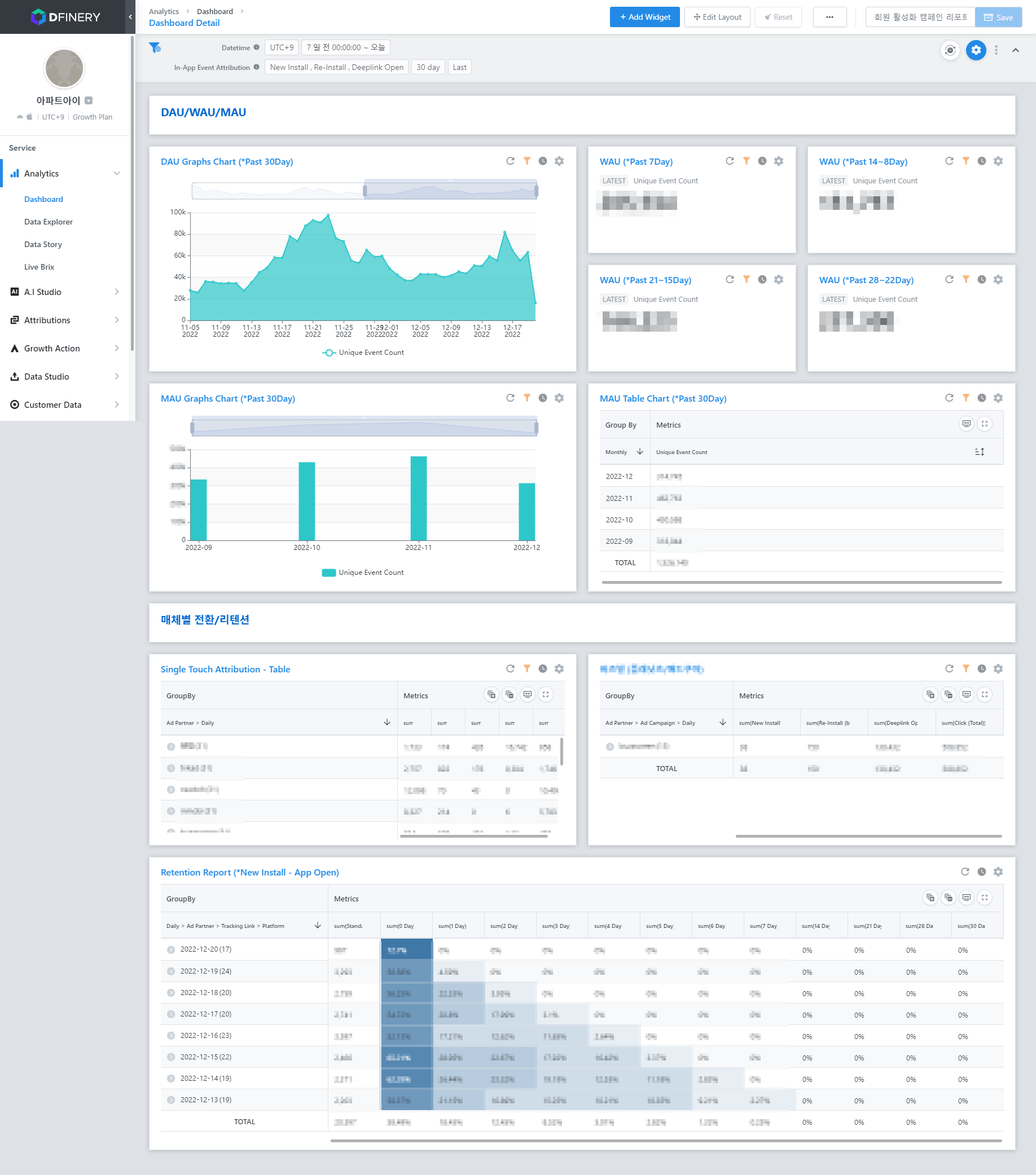Viewport: 1036px width, 1175px height.
Task: Refresh the DAU Graphs Chart widget
Action: [510, 161]
